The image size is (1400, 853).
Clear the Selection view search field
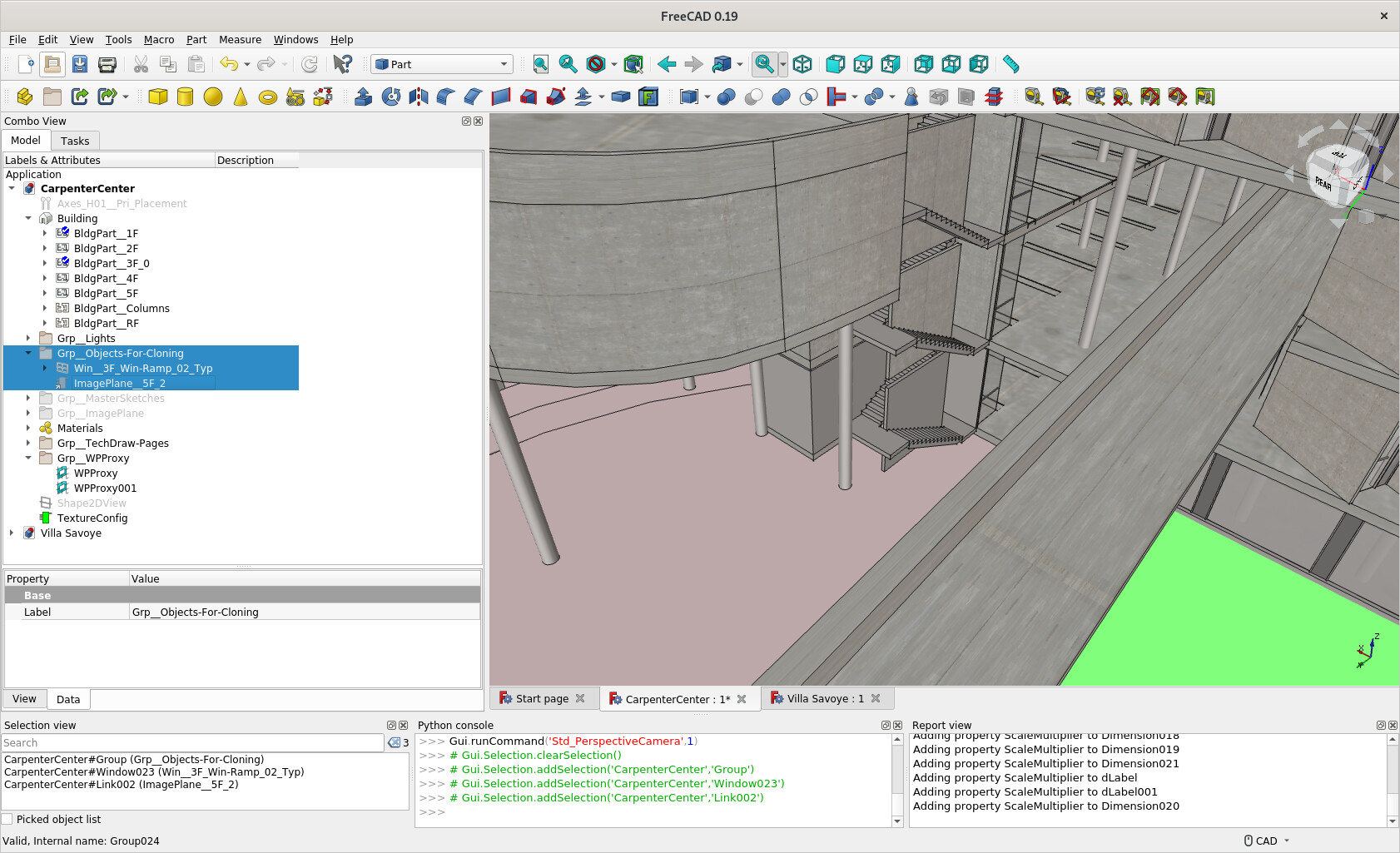tap(394, 742)
